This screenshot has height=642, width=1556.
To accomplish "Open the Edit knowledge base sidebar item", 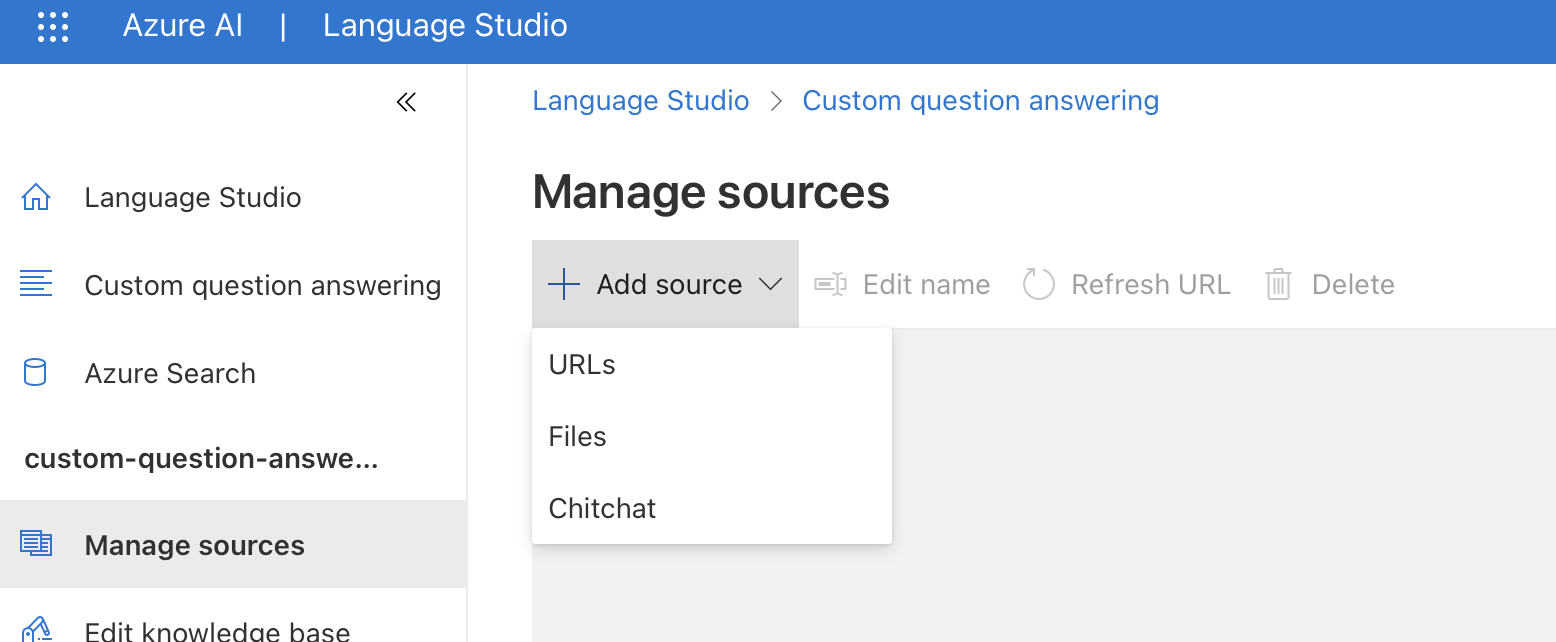I will click(217, 631).
